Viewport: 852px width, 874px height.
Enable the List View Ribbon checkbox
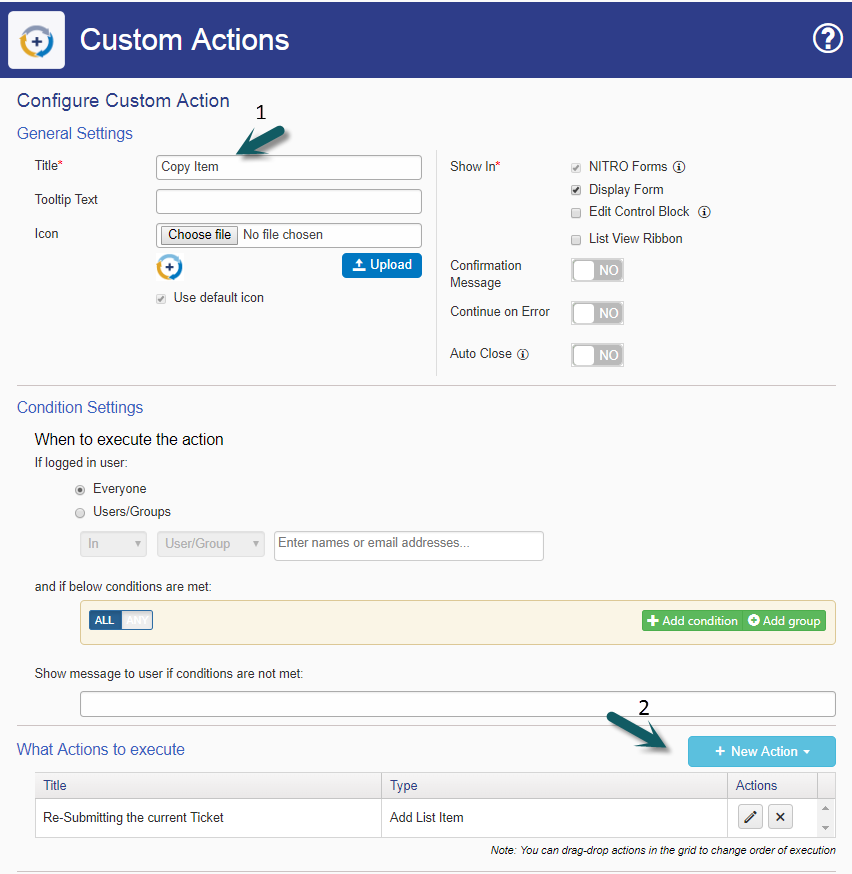[x=575, y=239]
